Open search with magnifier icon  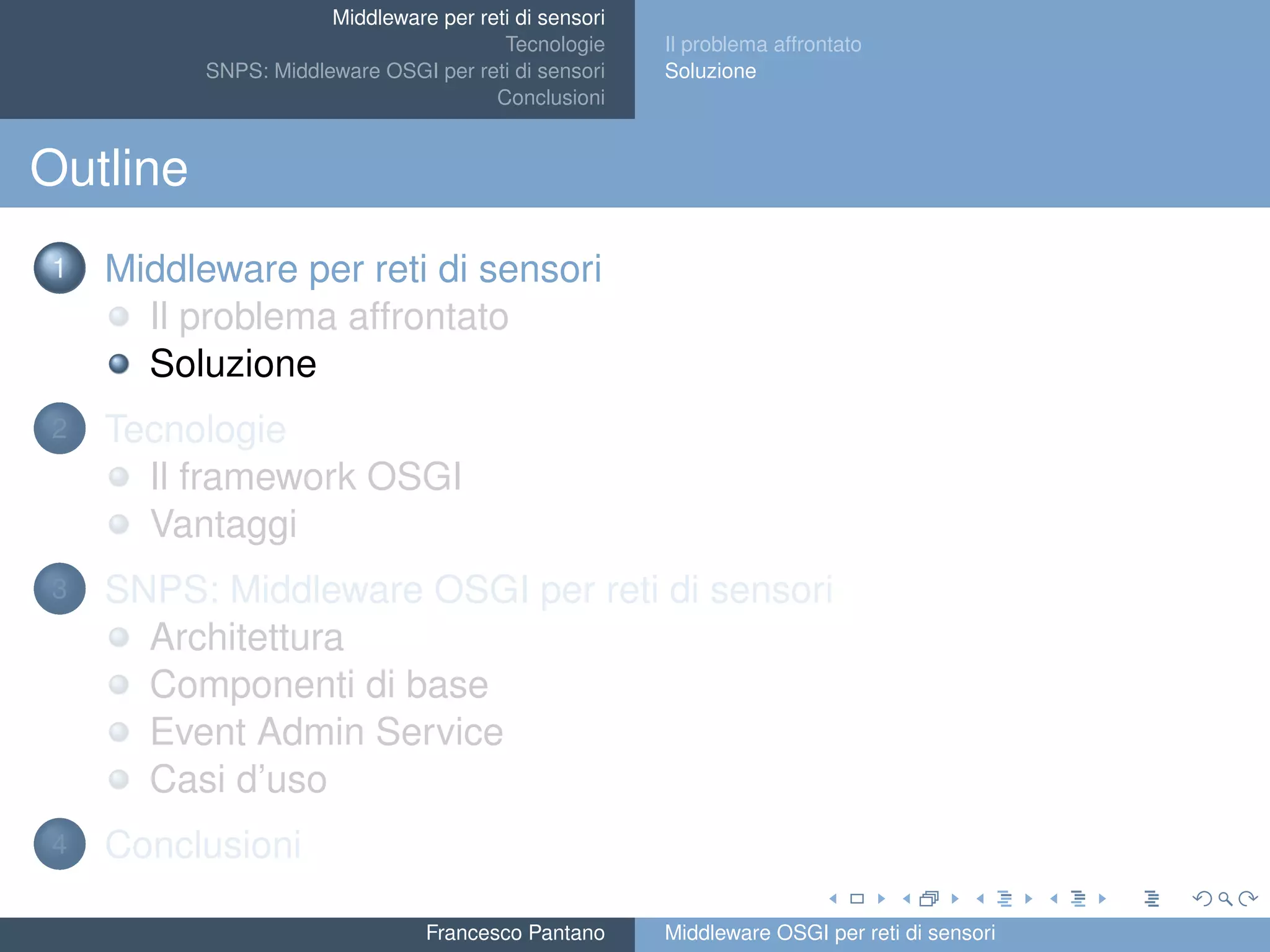1225,899
